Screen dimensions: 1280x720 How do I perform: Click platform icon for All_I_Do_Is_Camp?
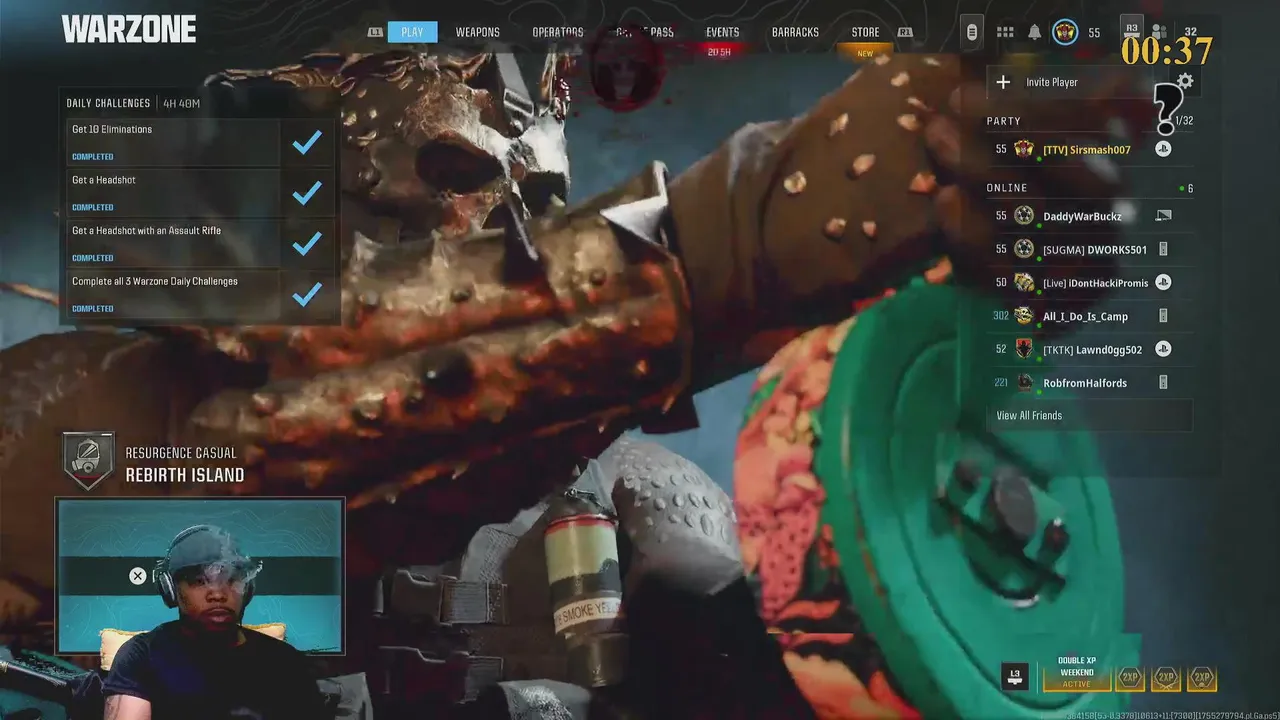[1163, 316]
